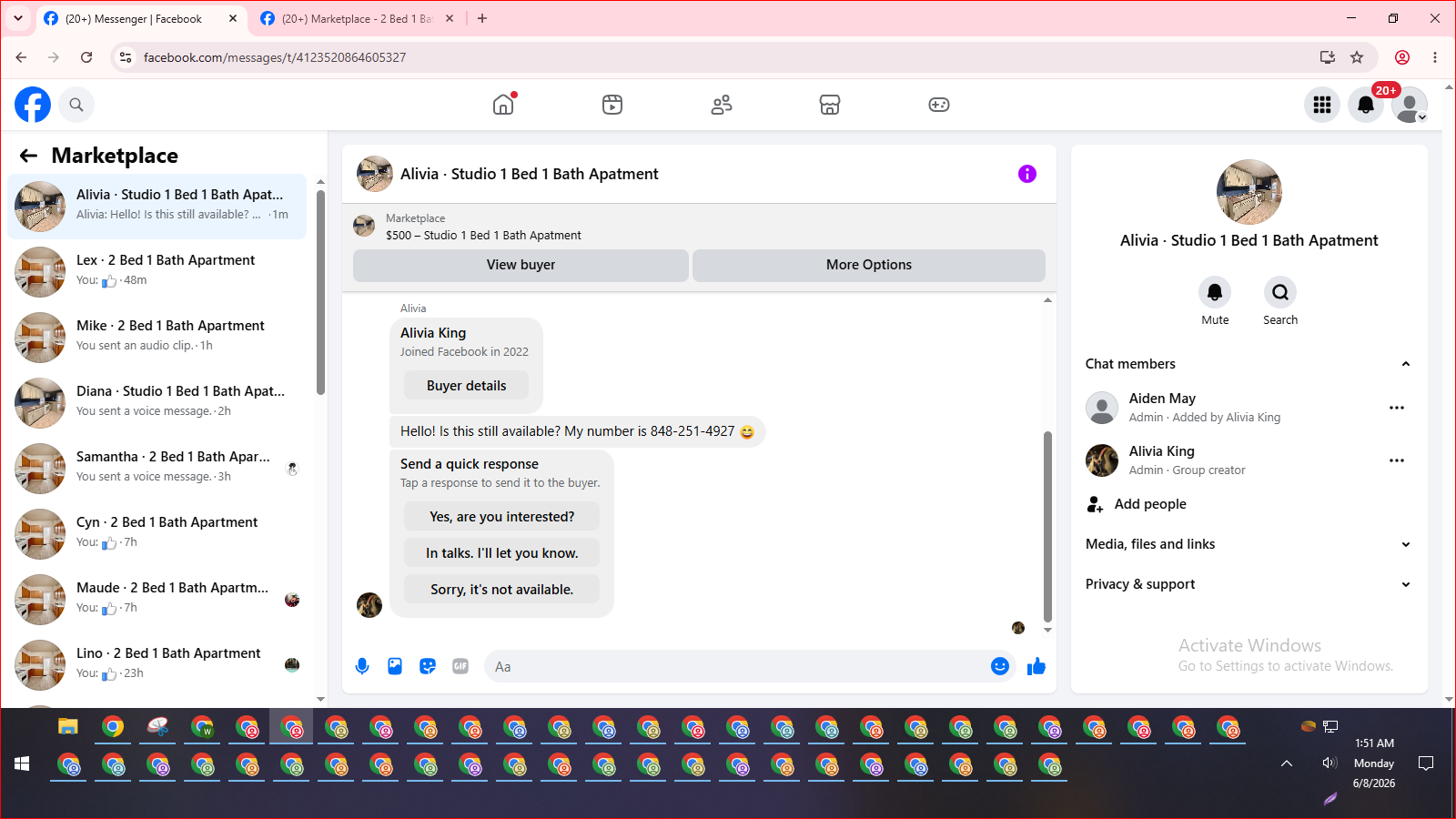Screen dimensions: 1456x819
Task: Click the address bar URL
Action: (x=275, y=57)
